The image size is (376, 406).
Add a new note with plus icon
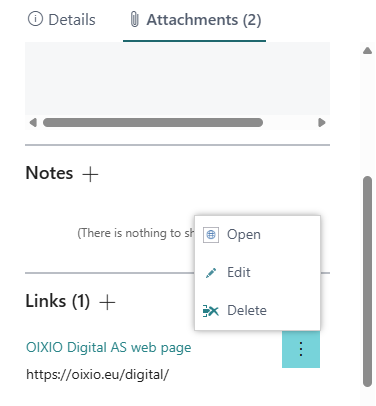click(x=90, y=174)
